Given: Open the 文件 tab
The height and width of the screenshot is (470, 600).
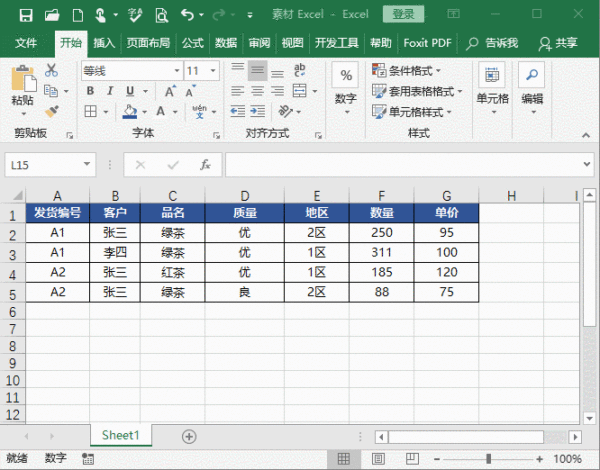Looking at the screenshot, I should [26, 42].
